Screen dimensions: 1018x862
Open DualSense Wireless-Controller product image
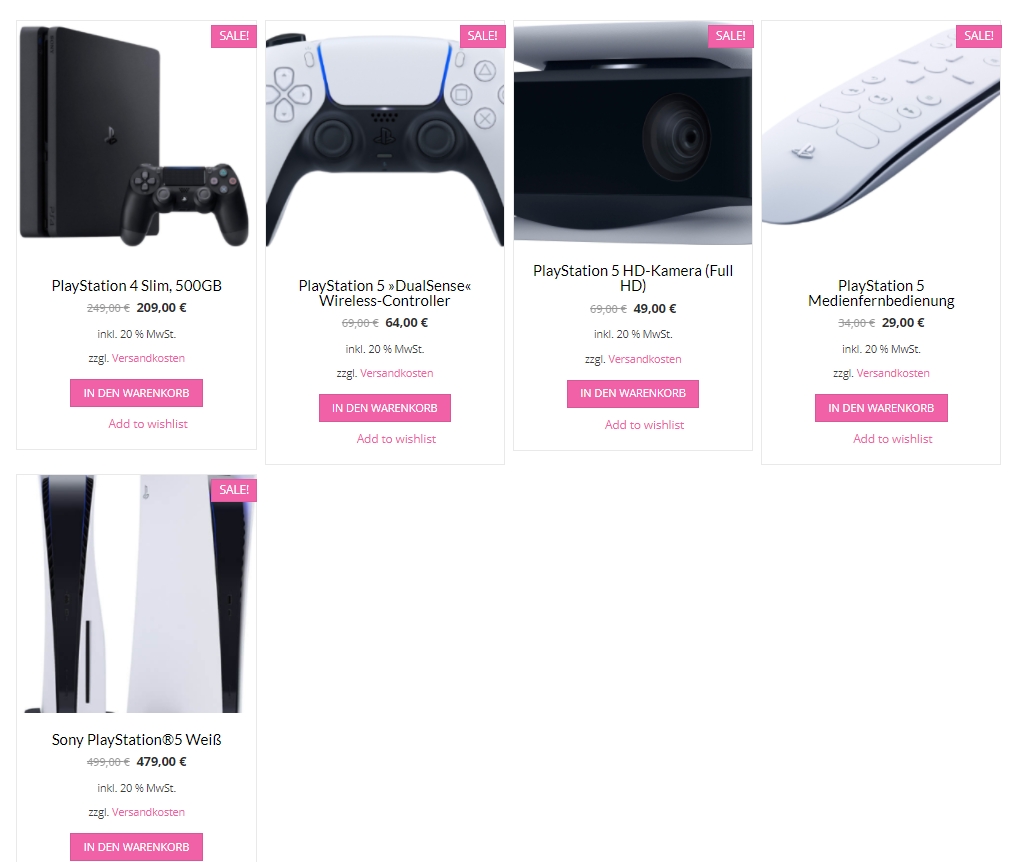(x=385, y=139)
